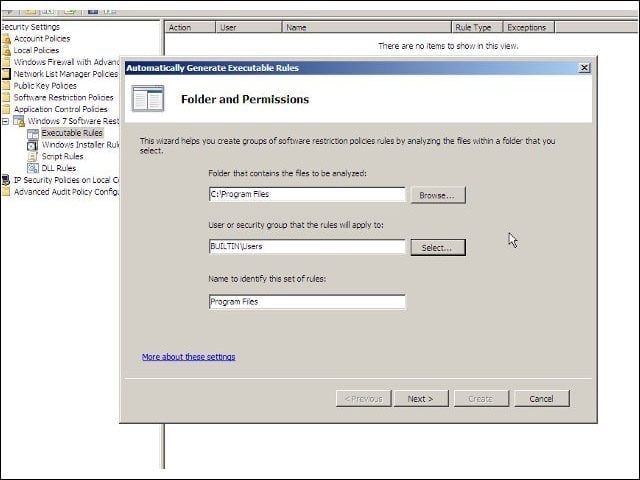Screen dimensions: 640x480
Task: Click the BUILTIN\Users group field
Action: pyautogui.click(x=307, y=247)
